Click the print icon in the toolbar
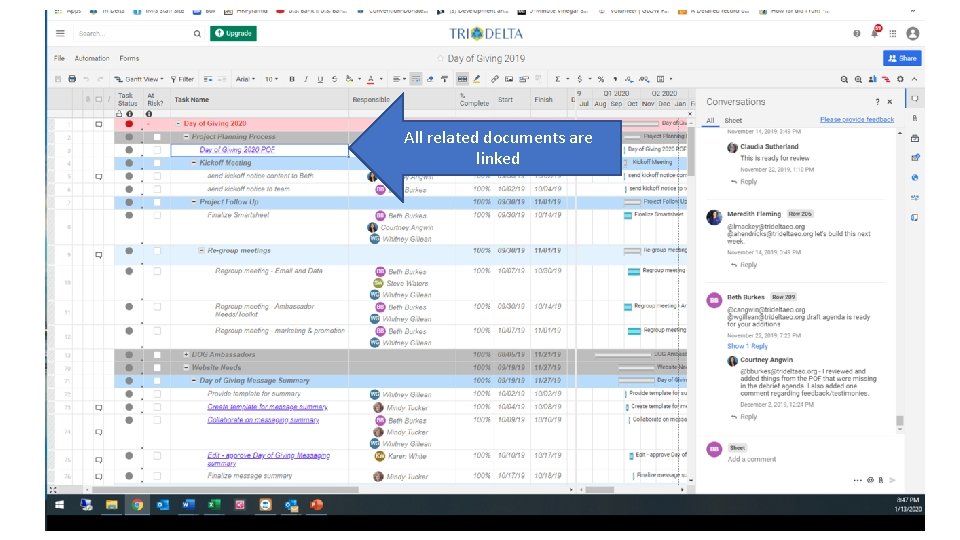This screenshot has width=960, height=540. (x=72, y=79)
